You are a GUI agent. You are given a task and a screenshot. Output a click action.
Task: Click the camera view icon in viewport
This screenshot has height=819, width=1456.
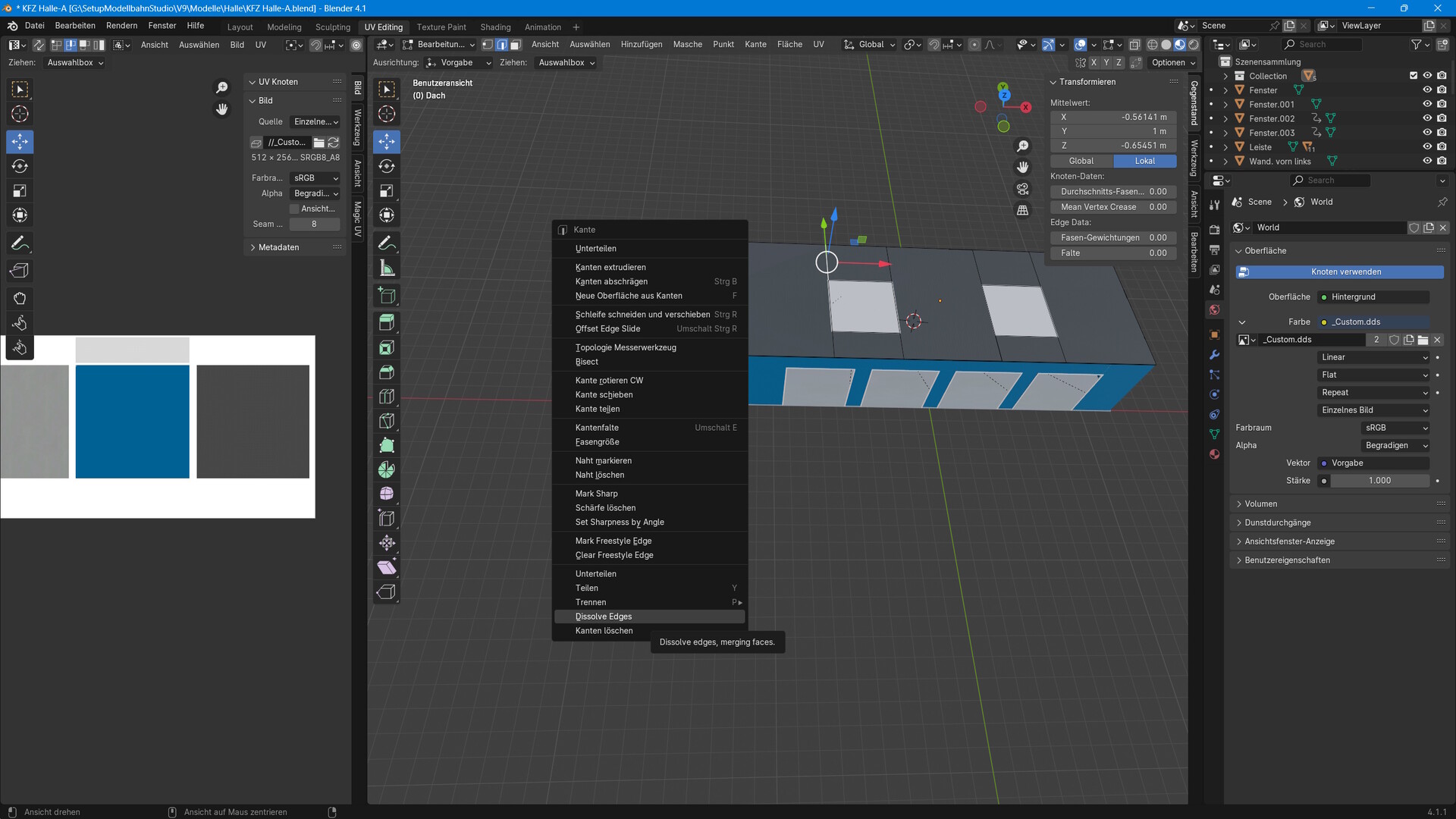tap(1022, 189)
